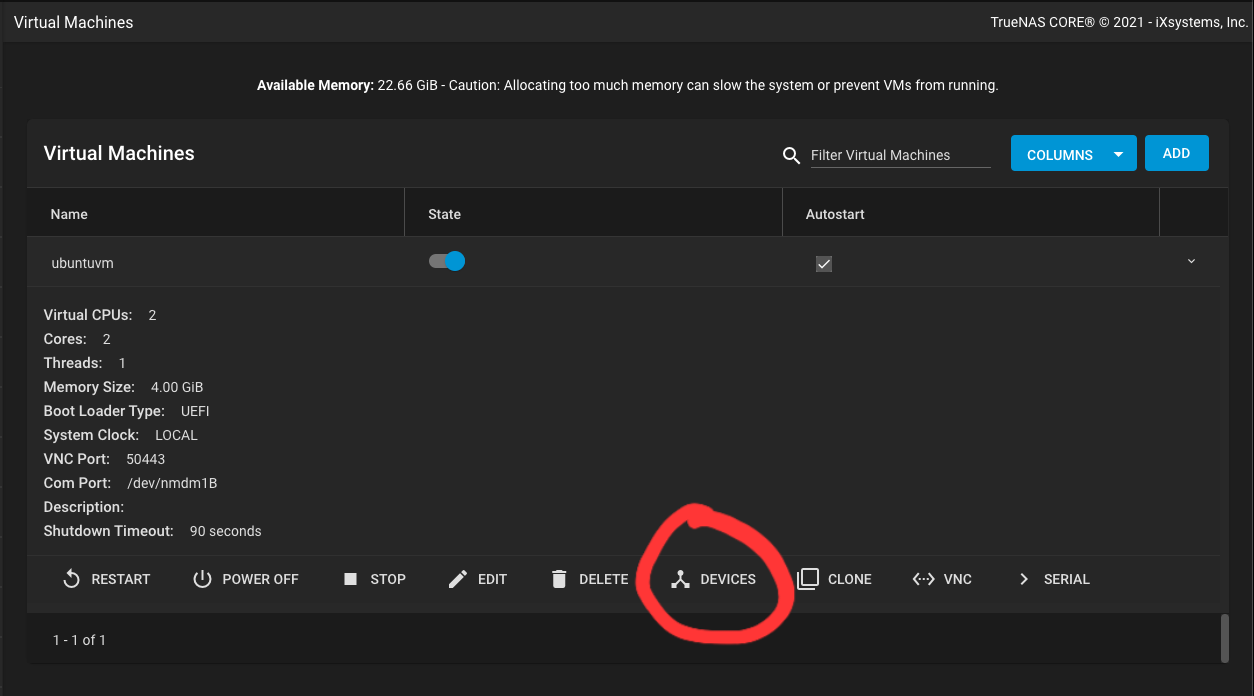This screenshot has height=696, width=1254.
Task: Click the Serial chevron icon
Action: tap(1023, 579)
